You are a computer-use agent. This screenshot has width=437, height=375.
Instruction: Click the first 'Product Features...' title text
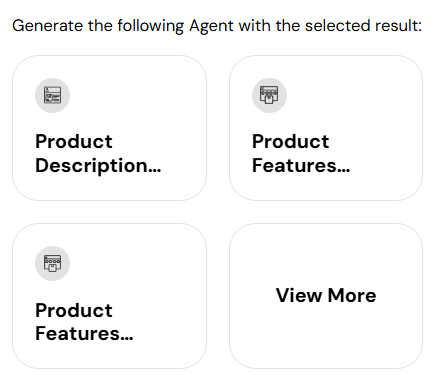[x=301, y=153]
